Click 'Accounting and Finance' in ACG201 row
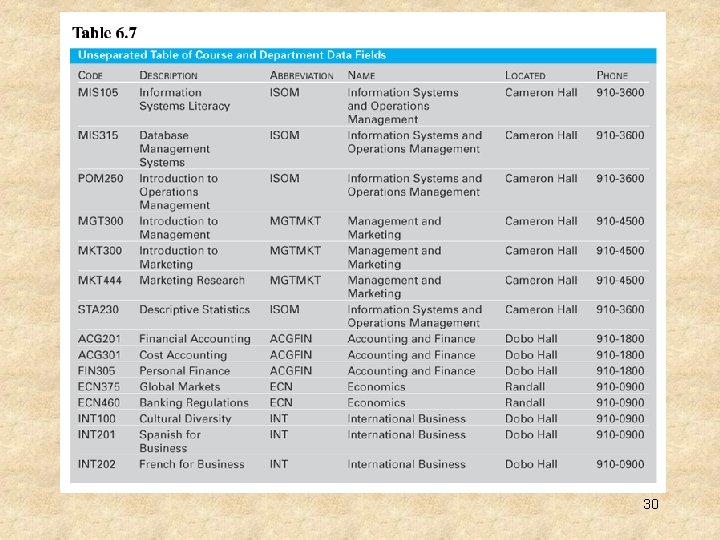The image size is (720, 540). coord(411,339)
